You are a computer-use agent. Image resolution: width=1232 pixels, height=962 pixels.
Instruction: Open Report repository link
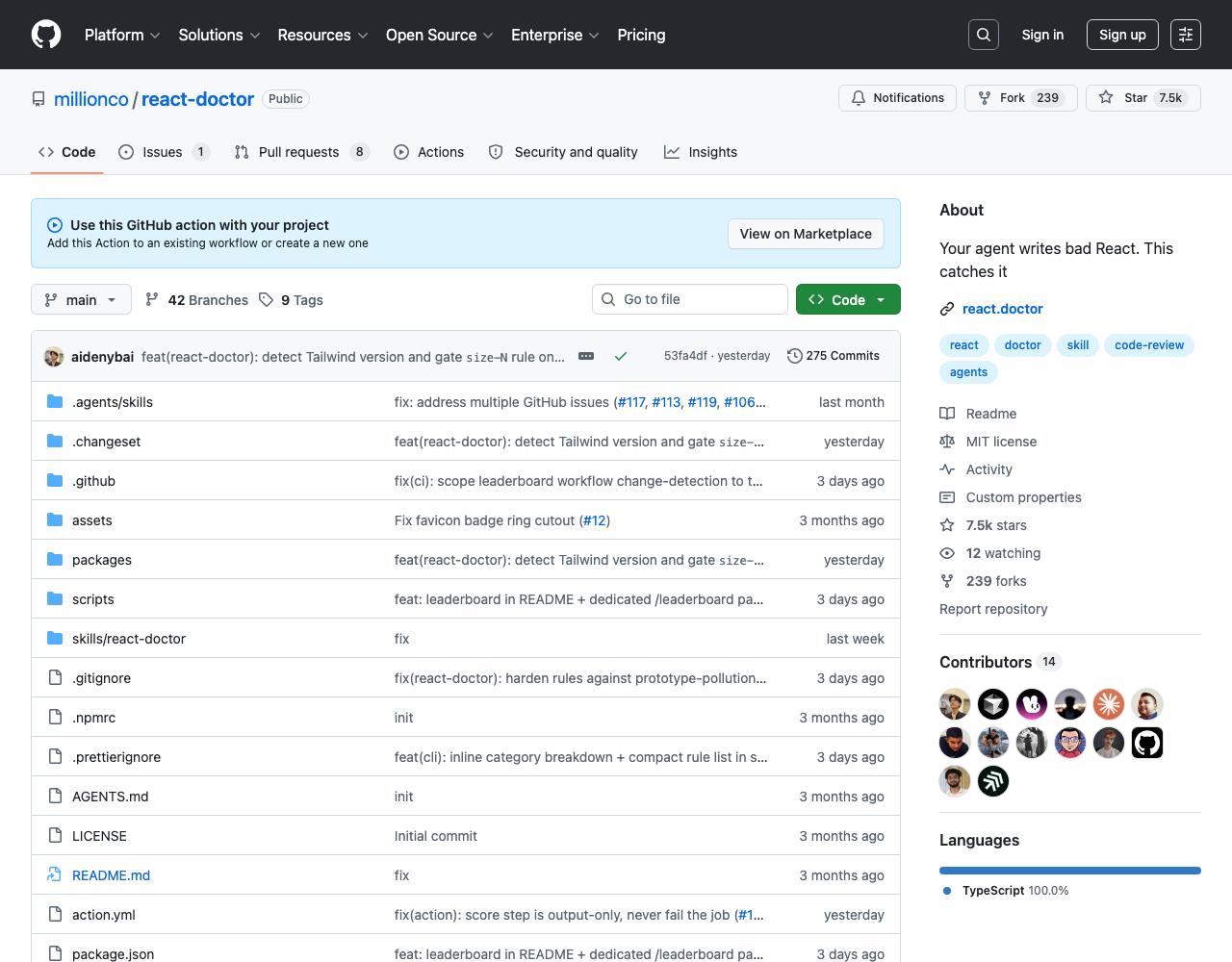click(x=993, y=609)
